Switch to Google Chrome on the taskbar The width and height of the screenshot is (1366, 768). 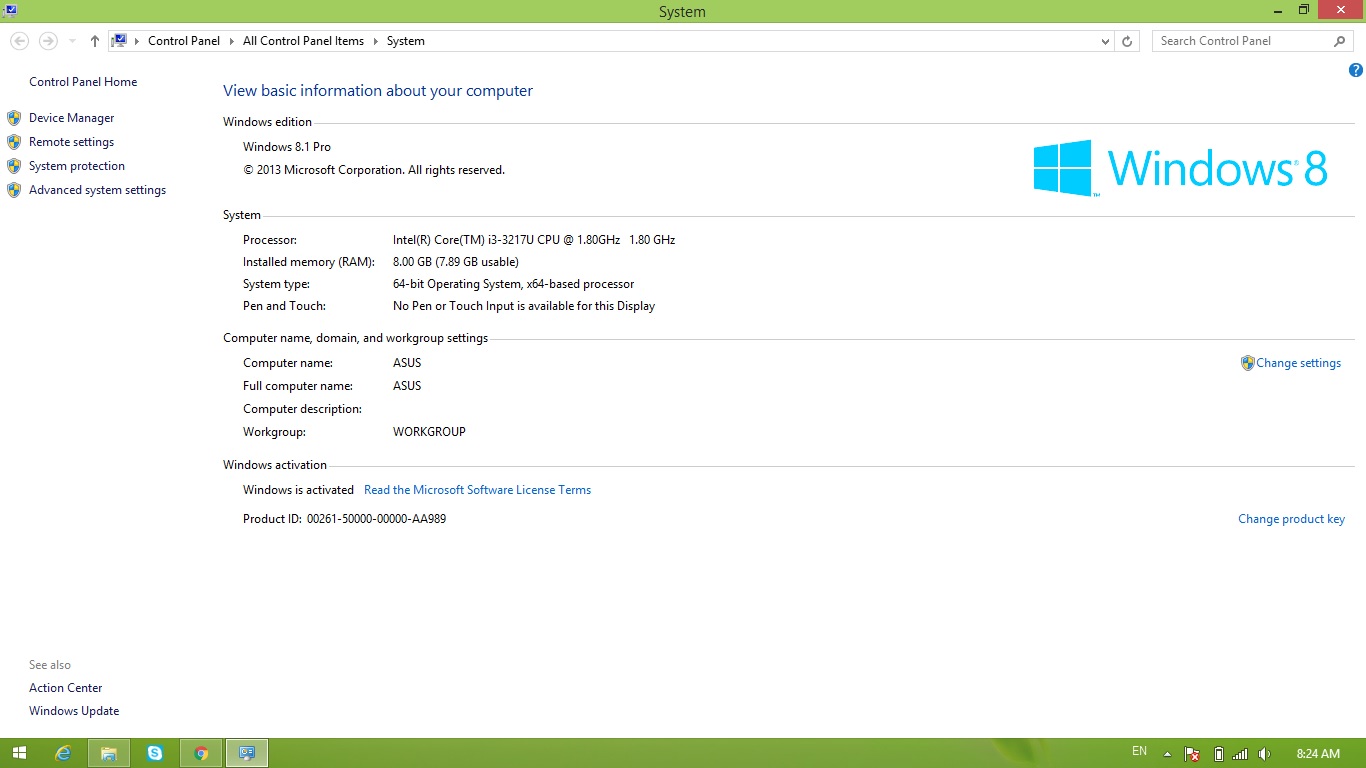[201, 753]
